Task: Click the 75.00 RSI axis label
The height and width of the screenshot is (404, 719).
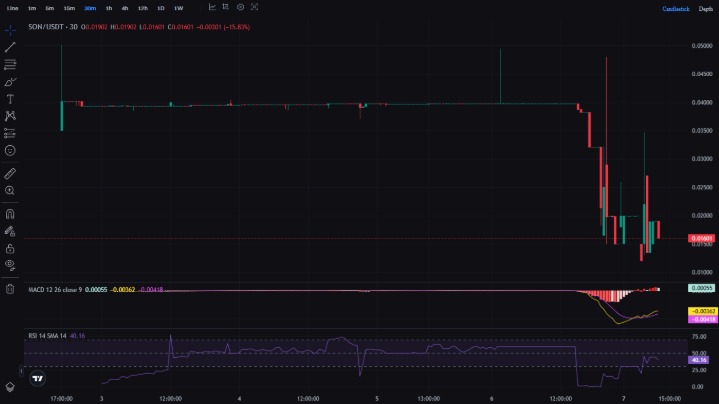Action: (699, 337)
